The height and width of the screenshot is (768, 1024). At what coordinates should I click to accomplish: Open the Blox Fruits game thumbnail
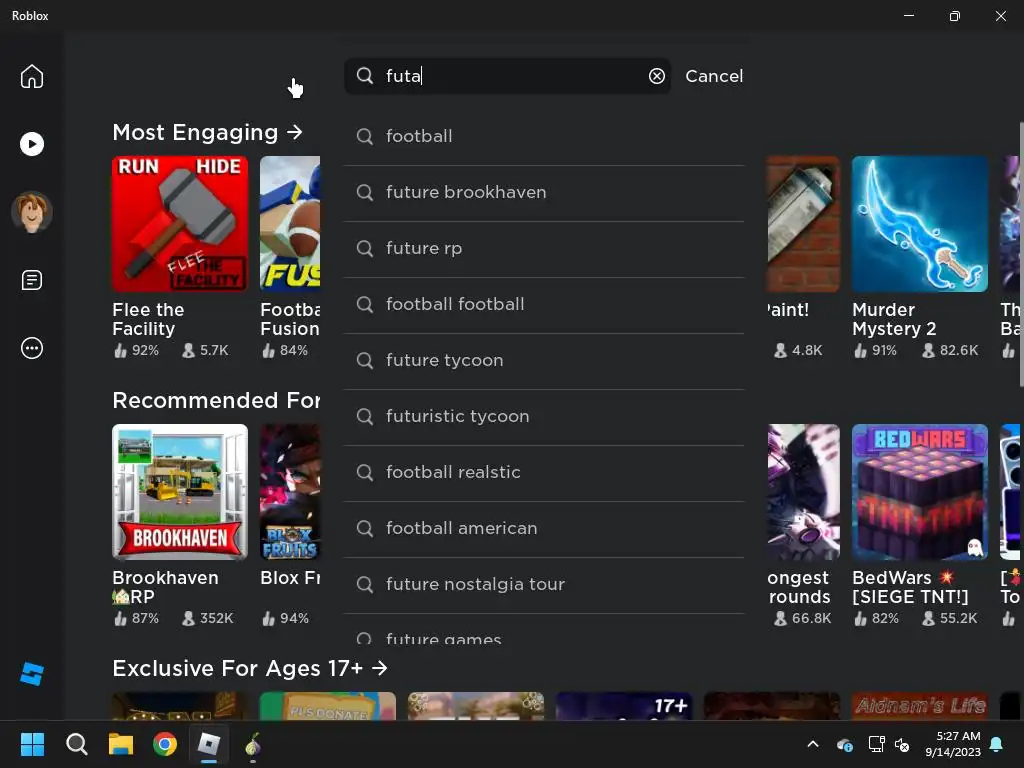[290, 492]
